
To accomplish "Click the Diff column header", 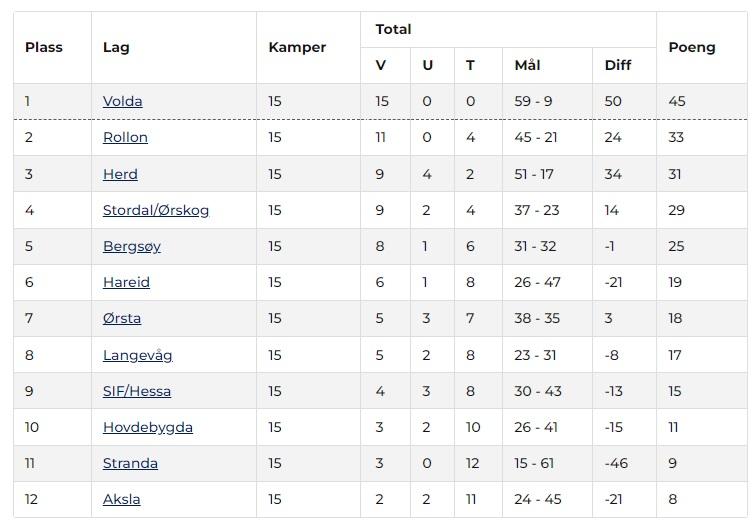I will coord(618,65).
